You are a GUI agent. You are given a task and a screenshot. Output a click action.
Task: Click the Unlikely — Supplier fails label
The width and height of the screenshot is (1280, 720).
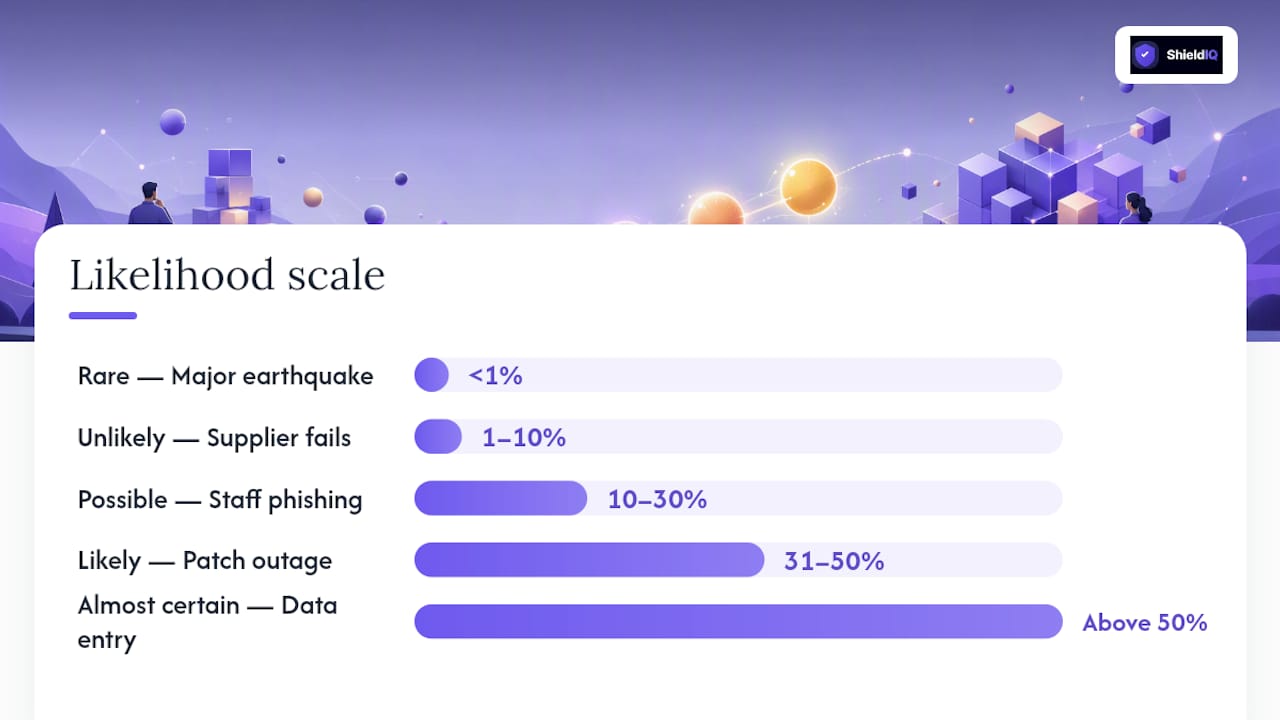(215, 438)
